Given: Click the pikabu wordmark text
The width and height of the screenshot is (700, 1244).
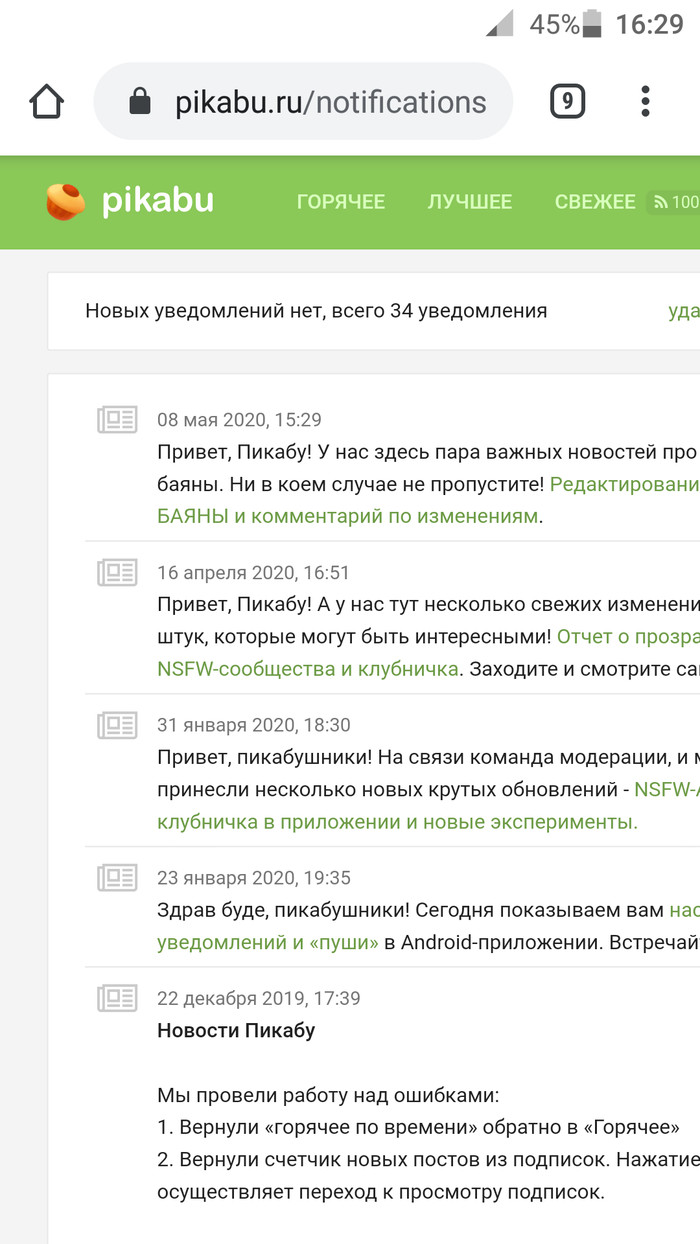Looking at the screenshot, I should click(158, 201).
